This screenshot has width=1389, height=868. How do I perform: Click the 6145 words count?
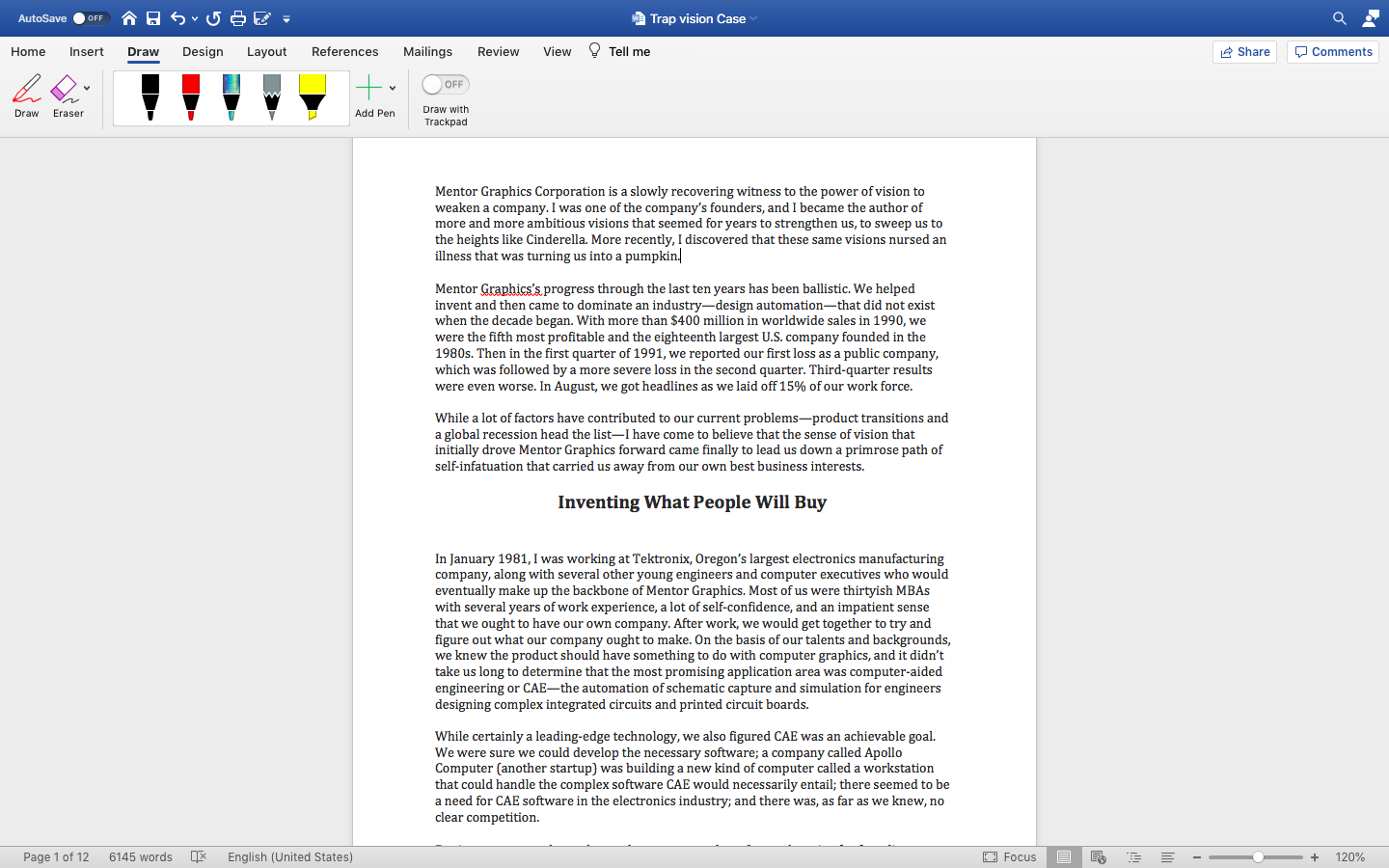[x=141, y=856]
